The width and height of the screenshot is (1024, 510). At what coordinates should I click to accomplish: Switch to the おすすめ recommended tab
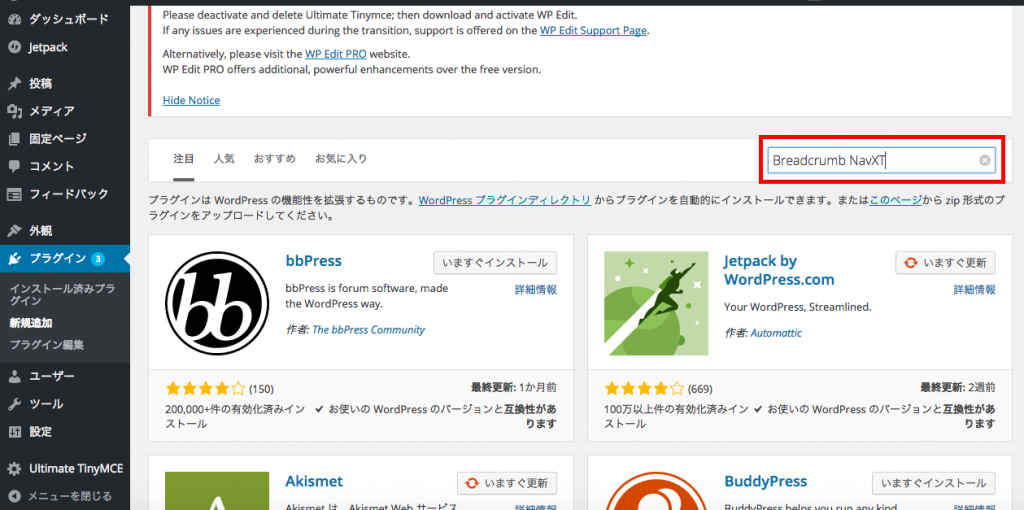click(275, 158)
